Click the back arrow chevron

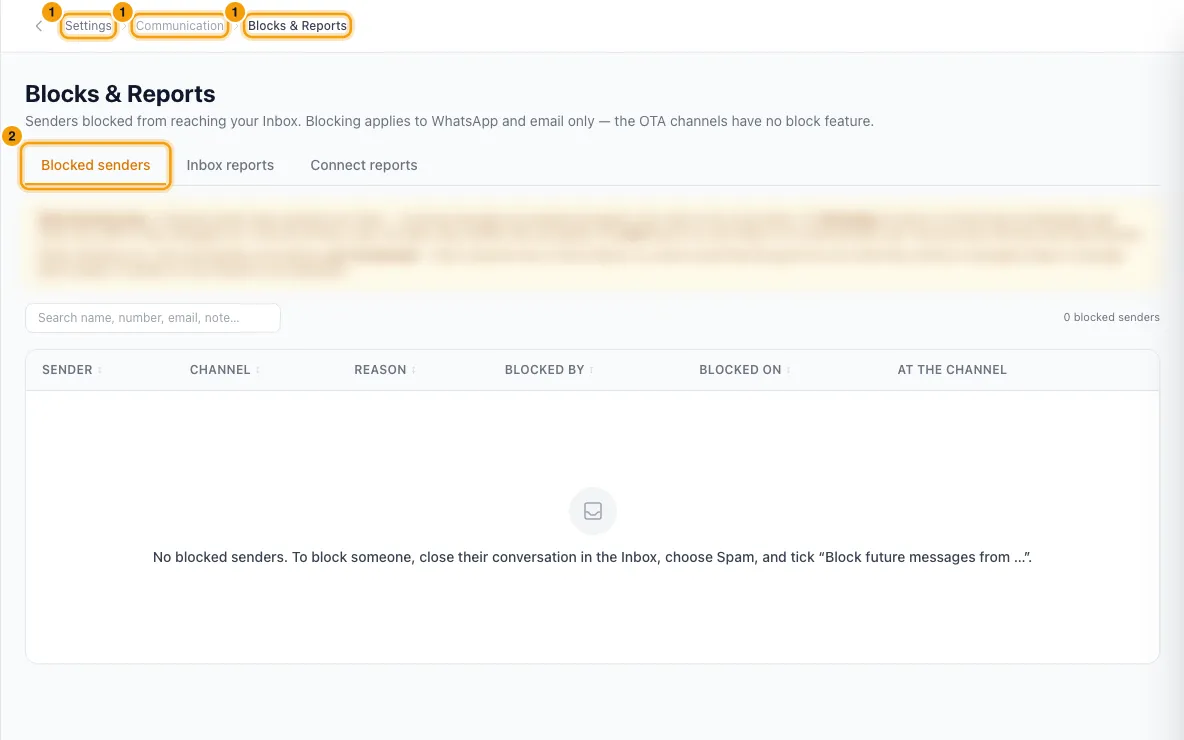click(x=39, y=26)
